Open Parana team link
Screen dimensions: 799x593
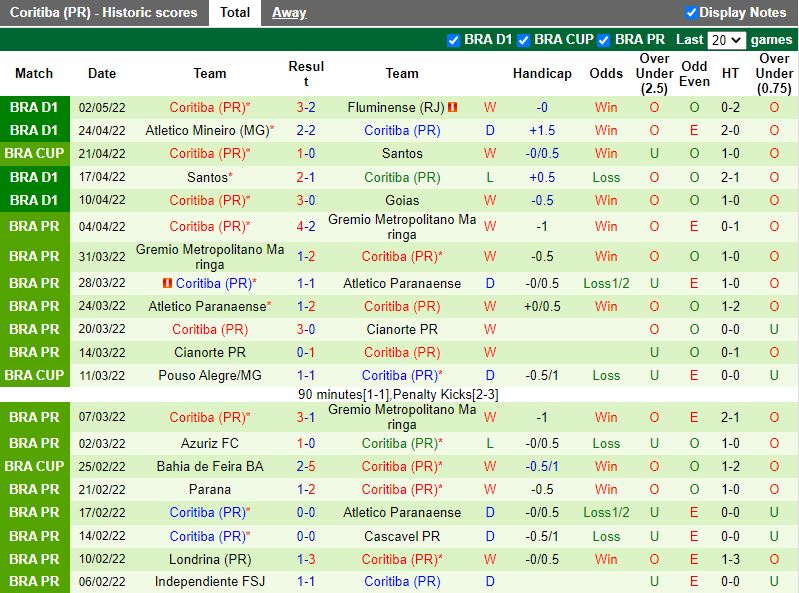pyautogui.click(x=210, y=489)
